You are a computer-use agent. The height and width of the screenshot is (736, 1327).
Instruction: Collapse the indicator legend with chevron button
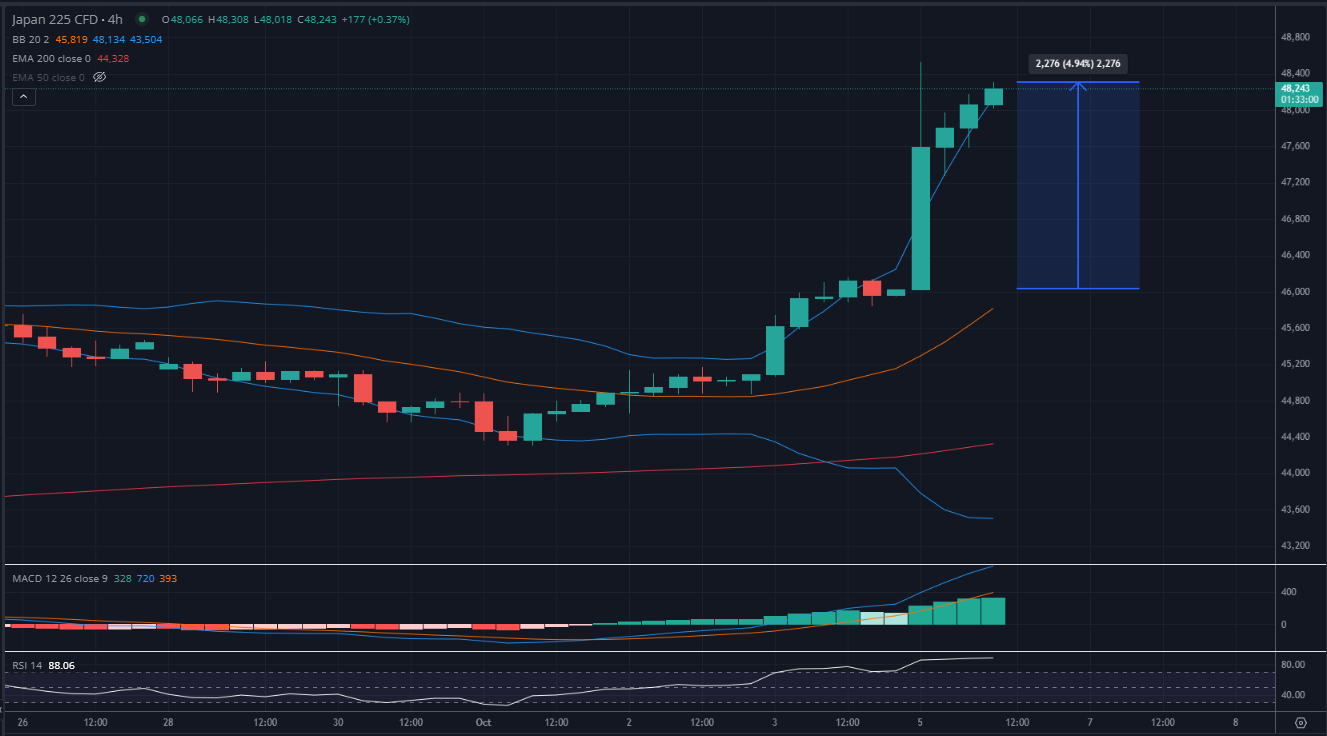pyautogui.click(x=24, y=97)
